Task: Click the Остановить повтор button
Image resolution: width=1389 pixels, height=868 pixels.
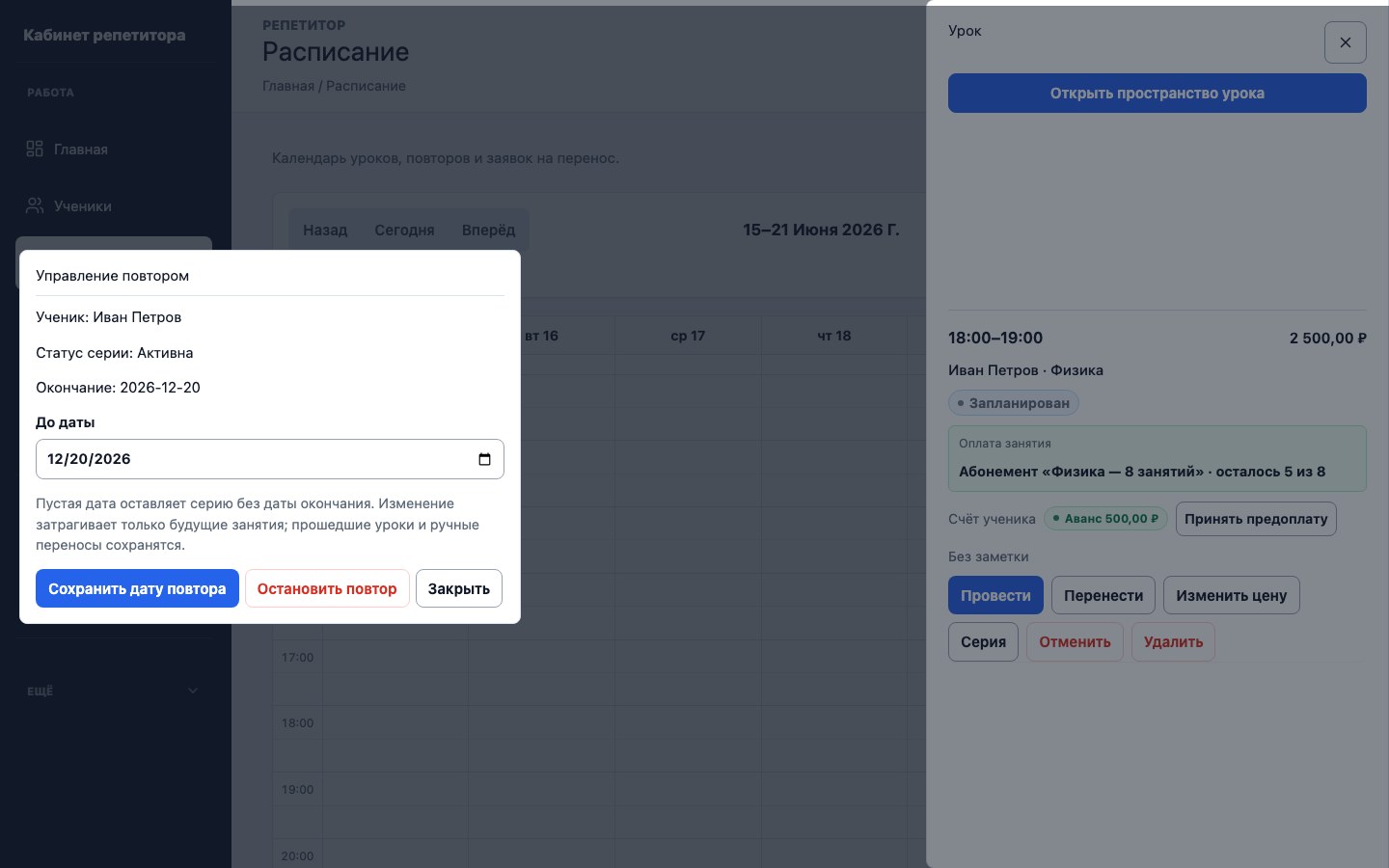Action: pyautogui.click(x=327, y=588)
